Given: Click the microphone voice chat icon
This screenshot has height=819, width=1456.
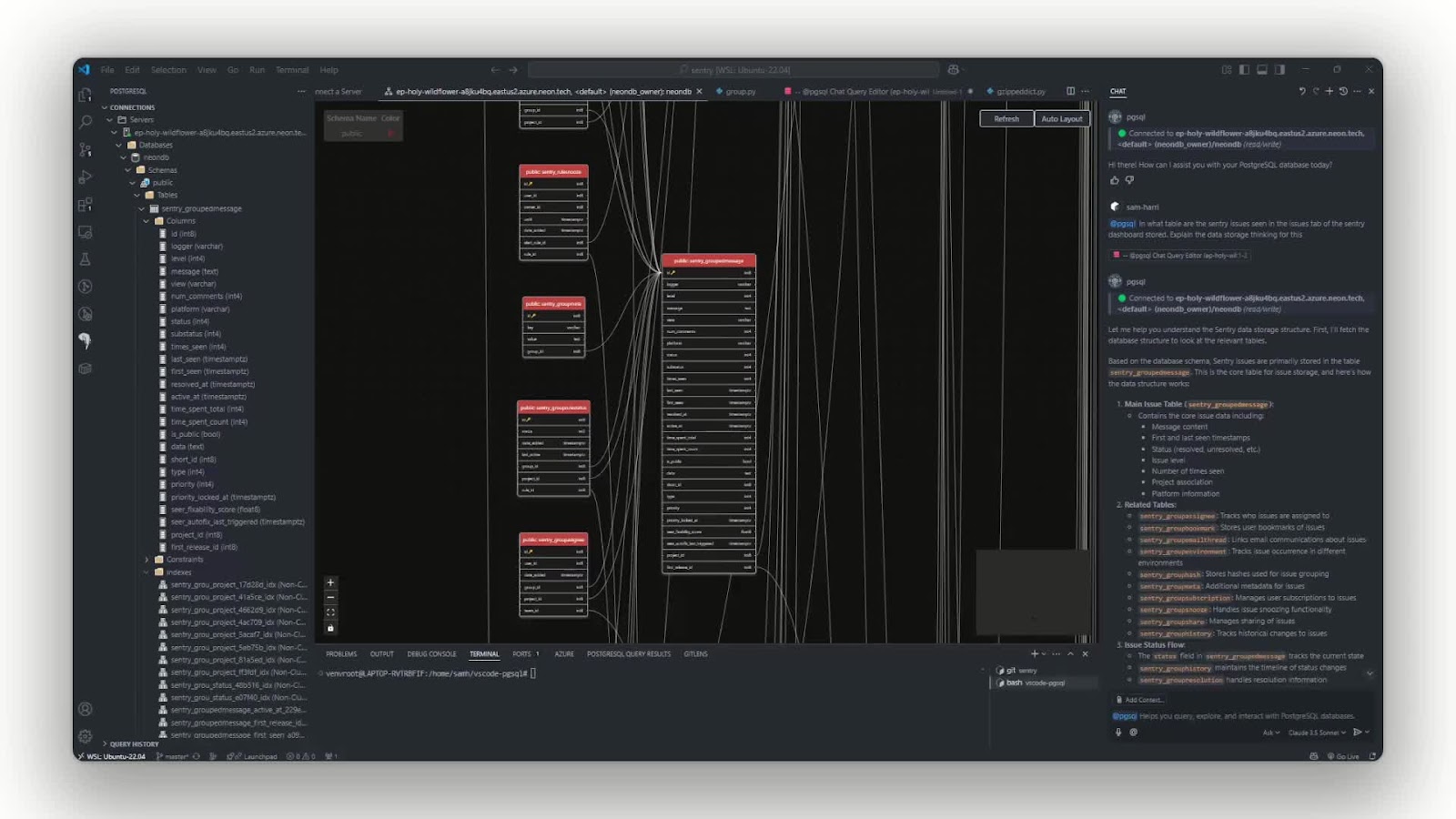Looking at the screenshot, I should [x=1118, y=732].
